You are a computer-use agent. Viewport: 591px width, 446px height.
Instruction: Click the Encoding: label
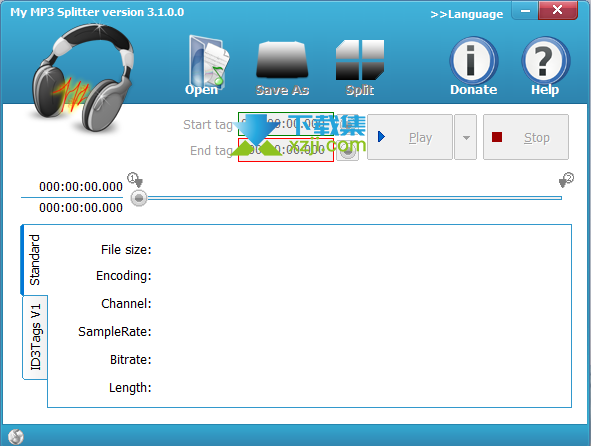[x=124, y=276]
